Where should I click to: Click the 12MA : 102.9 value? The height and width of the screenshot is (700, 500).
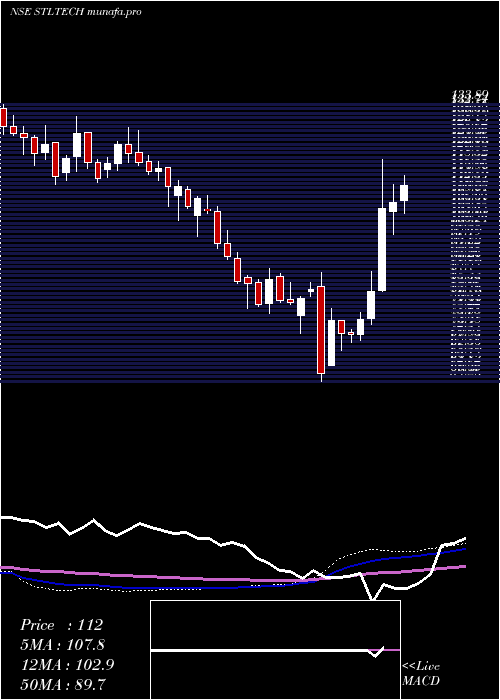click(x=67, y=665)
